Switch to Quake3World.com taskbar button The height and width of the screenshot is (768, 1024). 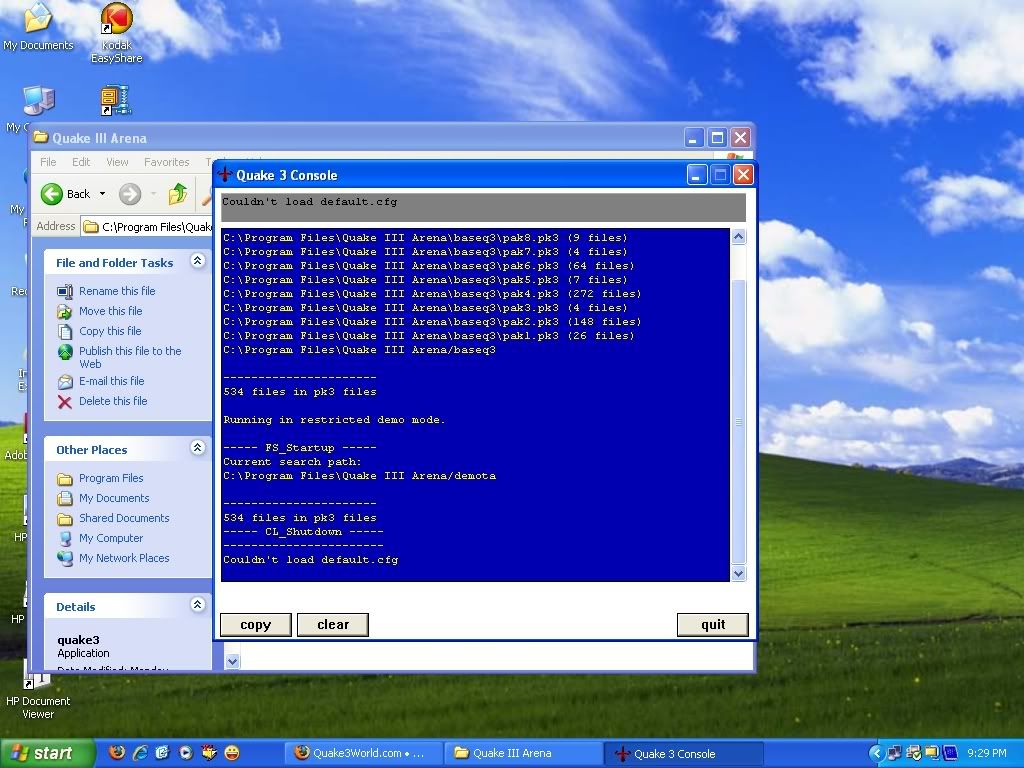click(363, 753)
